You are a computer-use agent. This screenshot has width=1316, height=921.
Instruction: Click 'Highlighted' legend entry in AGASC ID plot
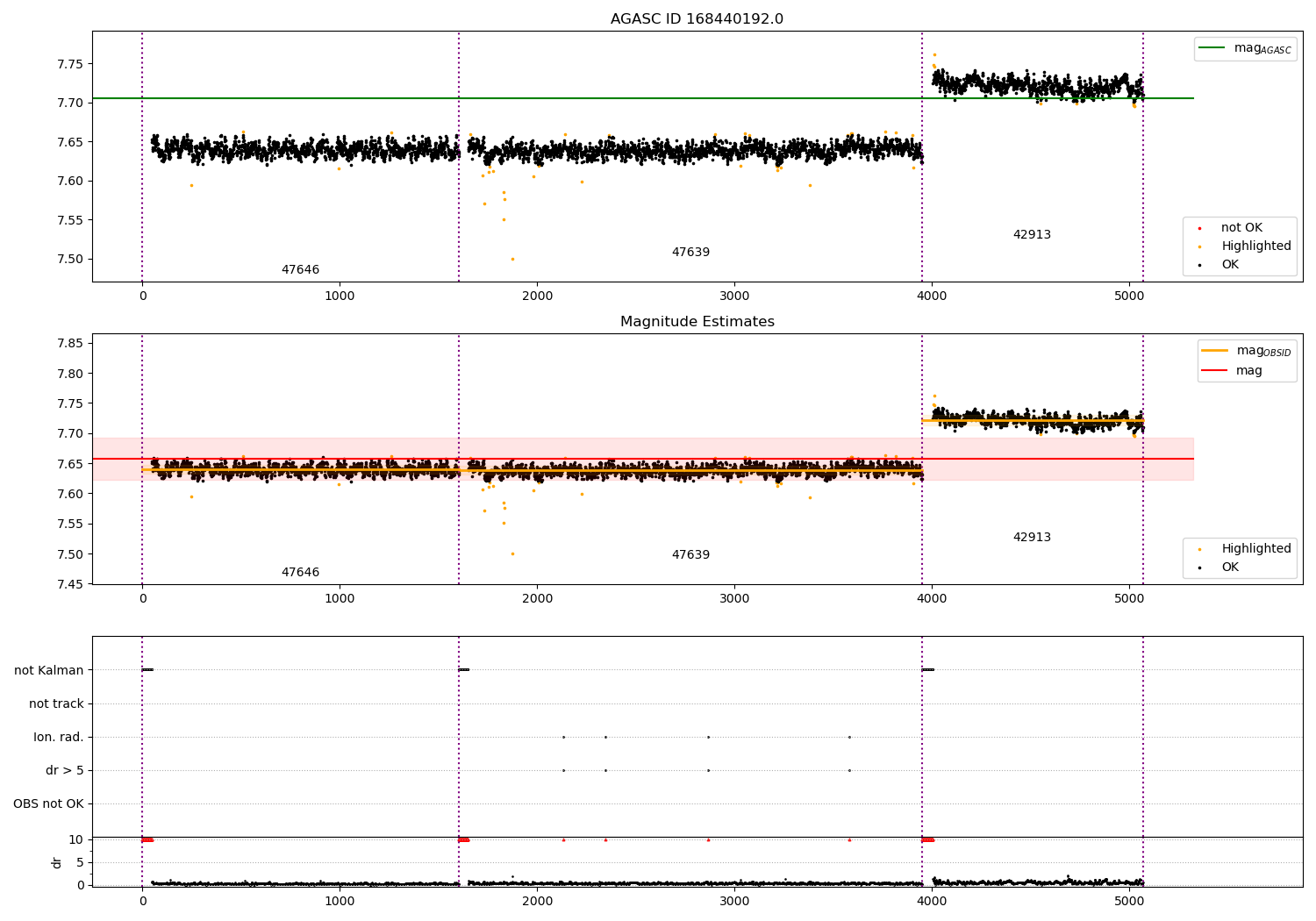(1245, 246)
